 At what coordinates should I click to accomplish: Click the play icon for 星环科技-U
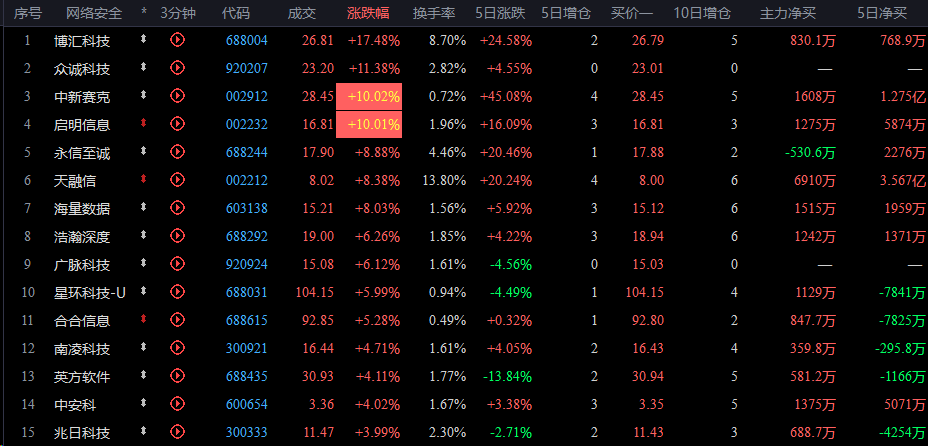click(178, 292)
